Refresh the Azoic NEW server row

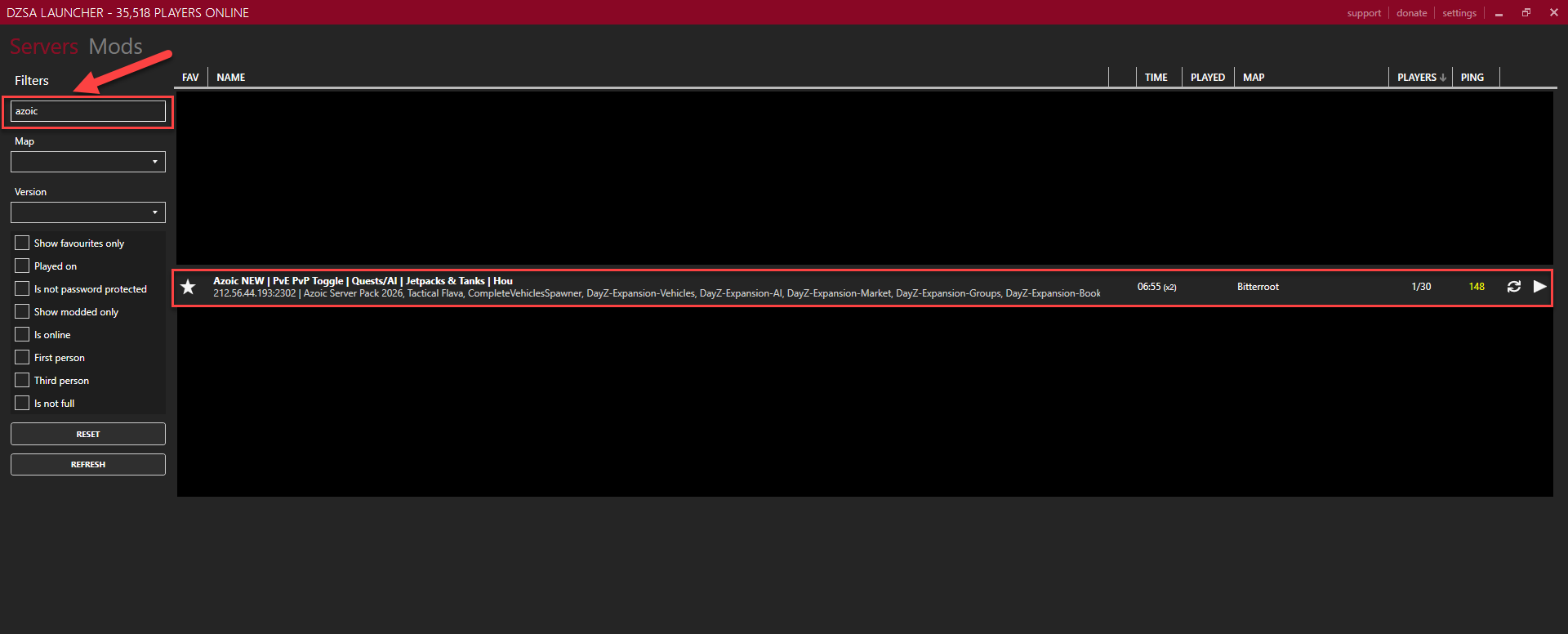tap(1513, 287)
